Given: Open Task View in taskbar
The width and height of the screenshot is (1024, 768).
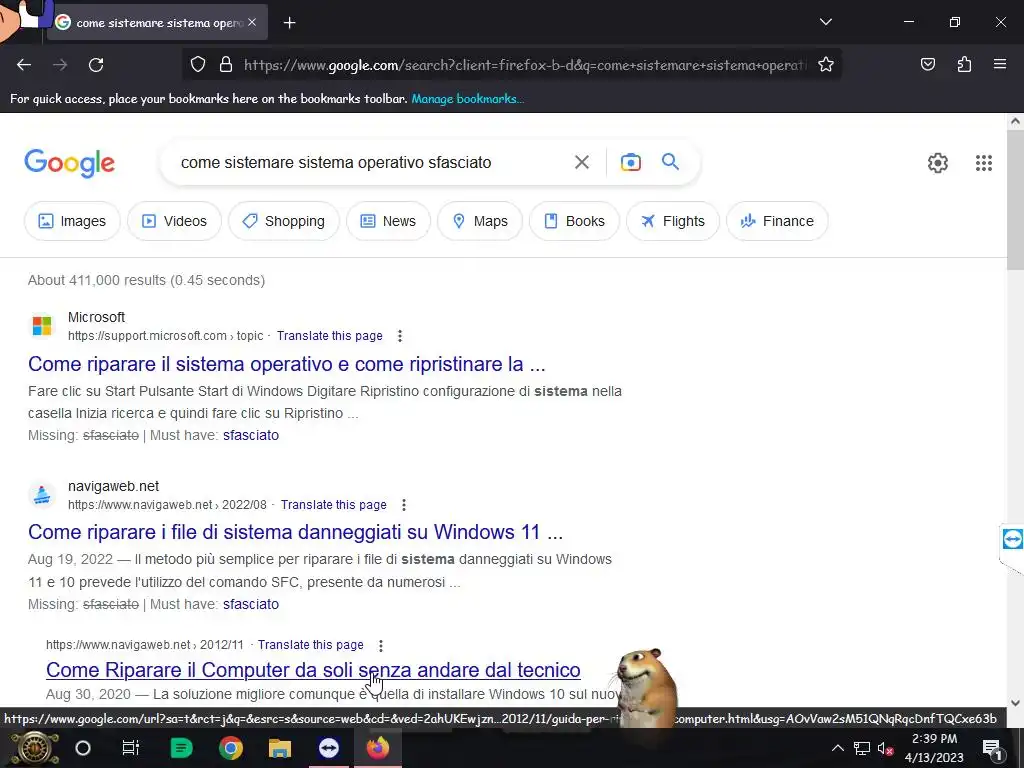Looking at the screenshot, I should [131, 748].
